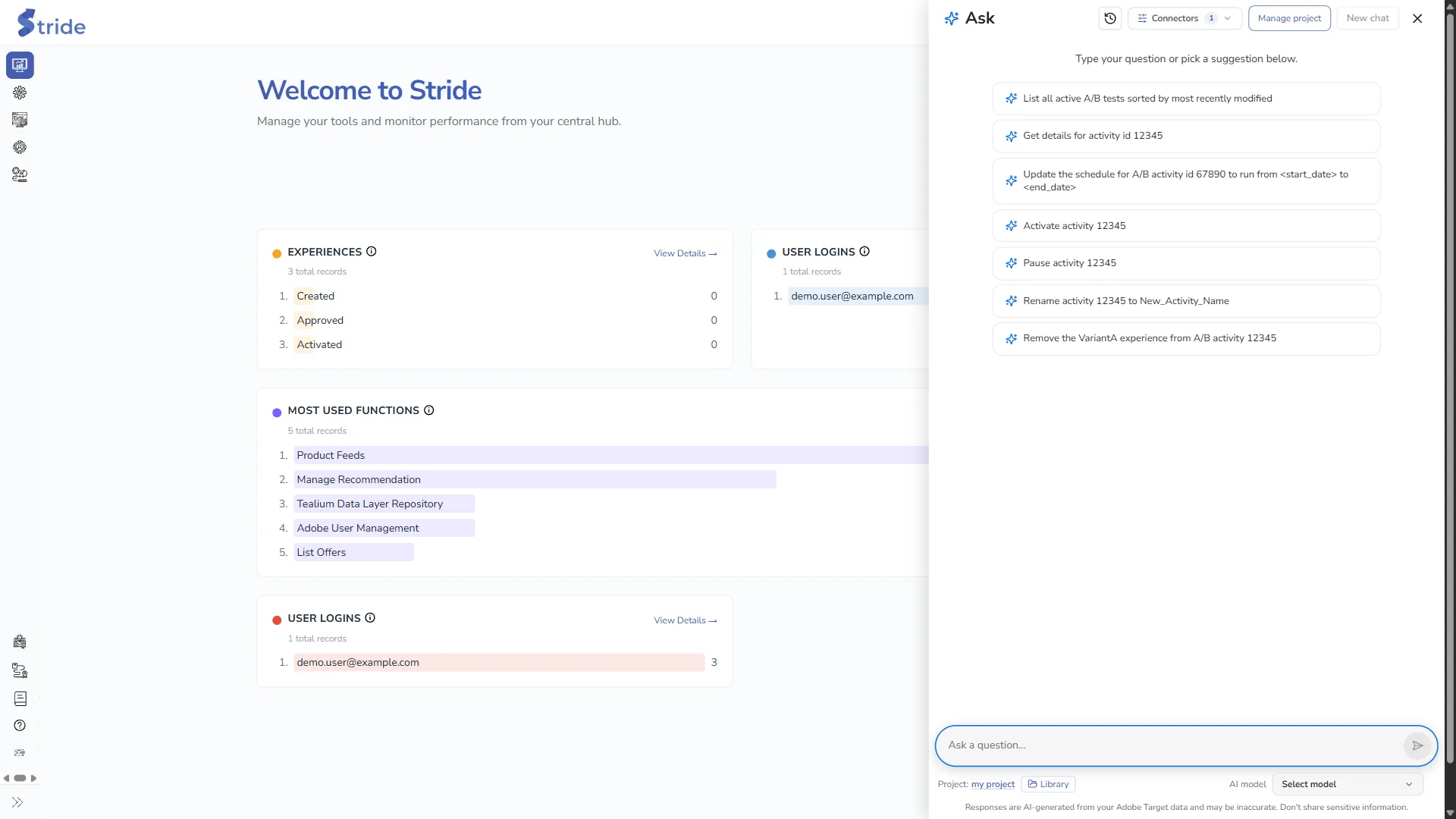The width and height of the screenshot is (1456, 819).
Task: Open the AI model Select model dropdown
Action: [1348, 784]
